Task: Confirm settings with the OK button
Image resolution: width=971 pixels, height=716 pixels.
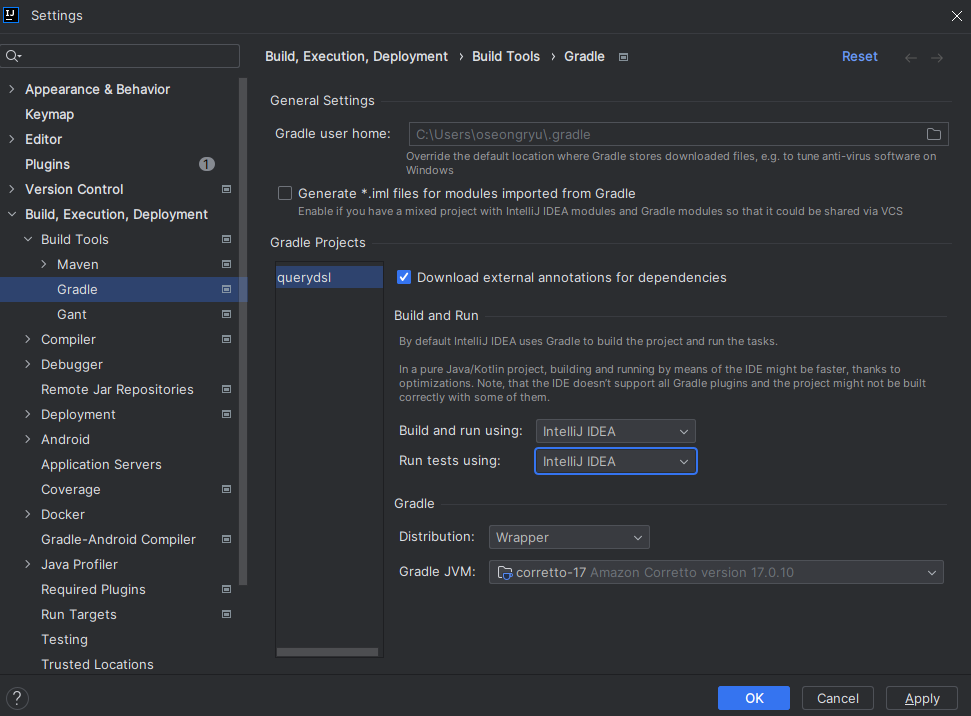Action: pos(754,698)
